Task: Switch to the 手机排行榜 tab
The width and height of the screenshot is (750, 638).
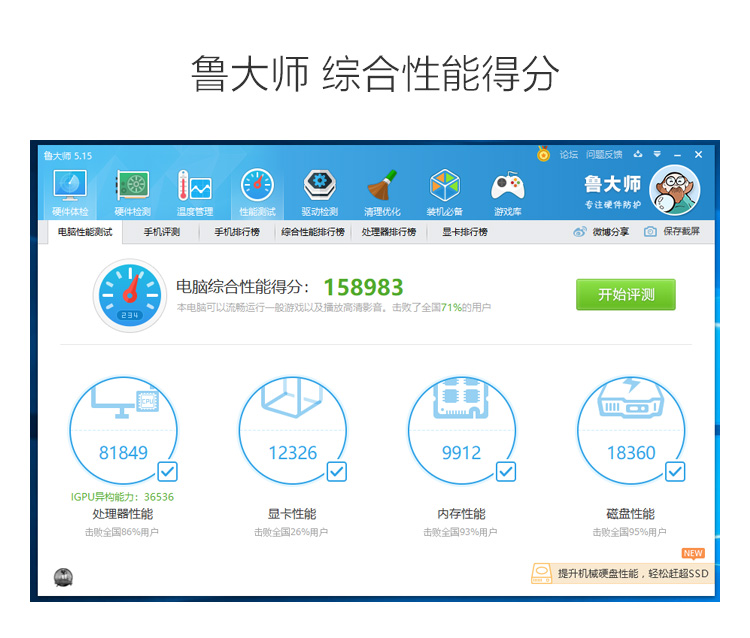Action: click(237, 232)
